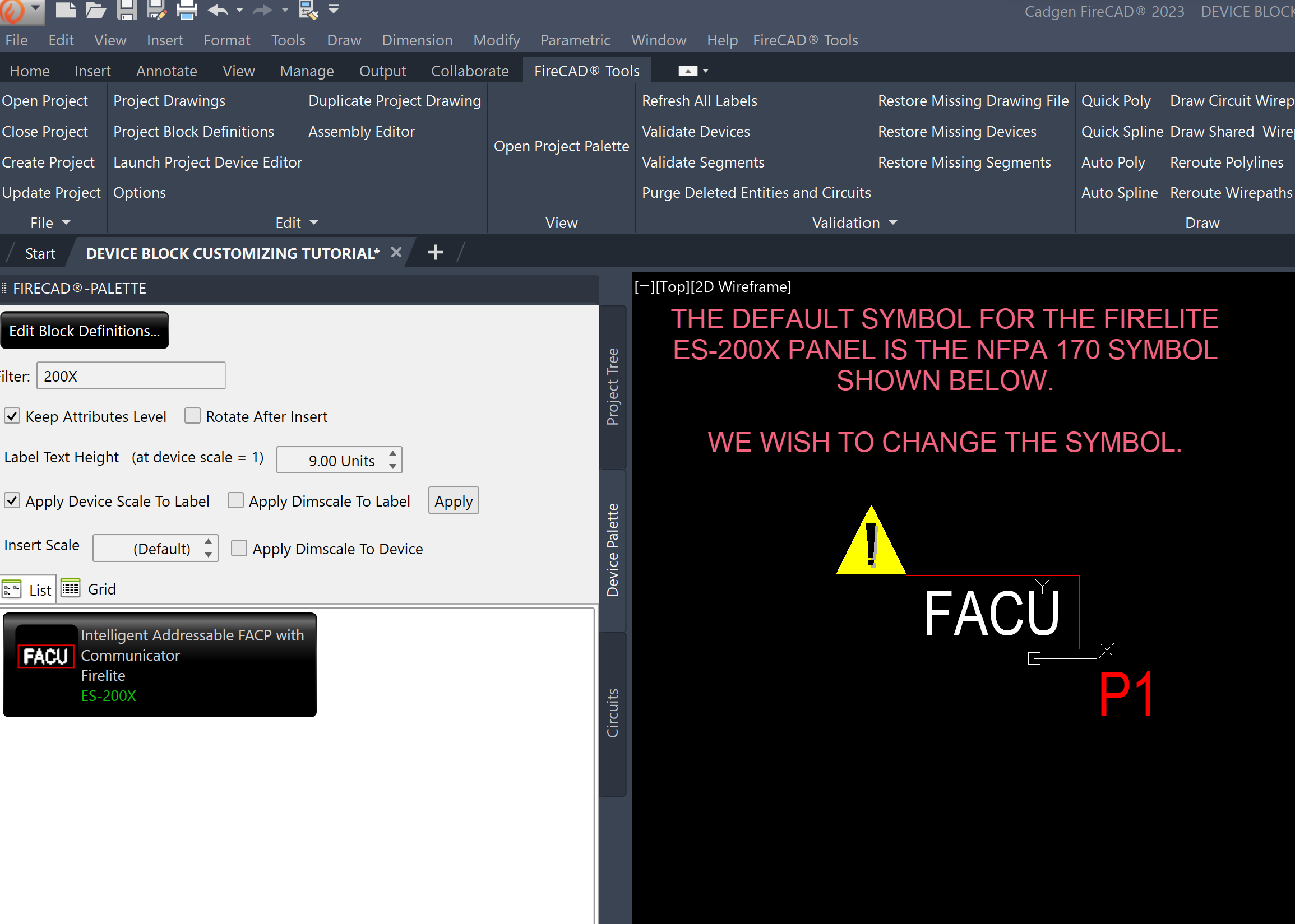
Task: Open the ribbon display options arrow
Action: click(x=706, y=71)
